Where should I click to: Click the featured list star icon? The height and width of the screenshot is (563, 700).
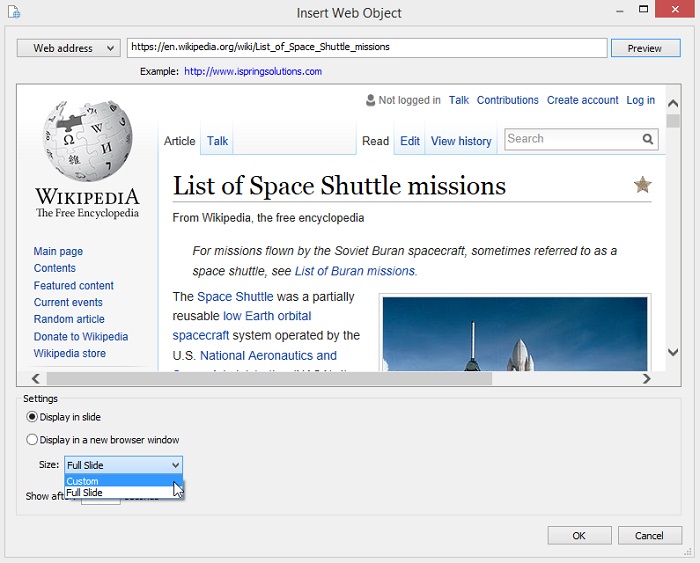(642, 184)
